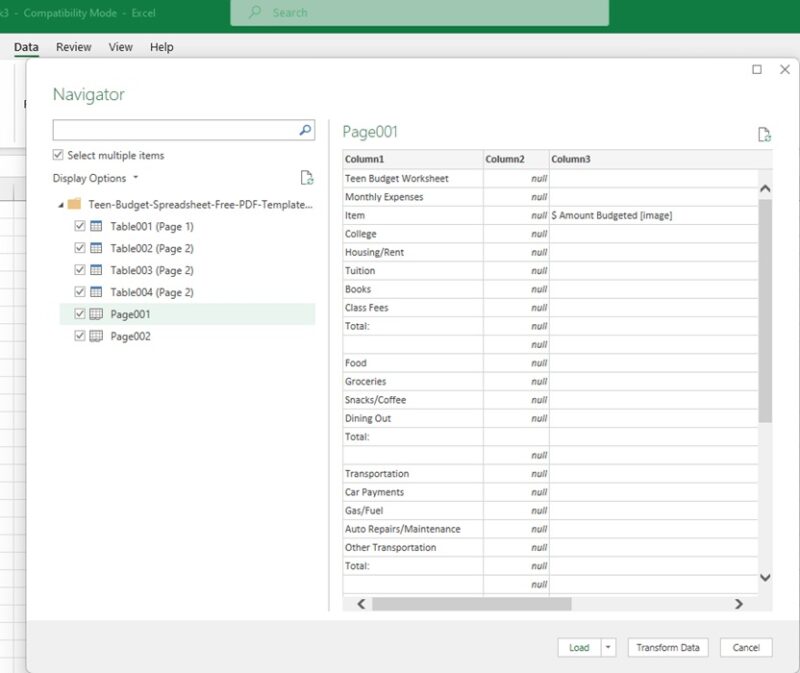This screenshot has width=800, height=673.
Task: Open the Load button dropdown arrow
Action: click(608, 647)
